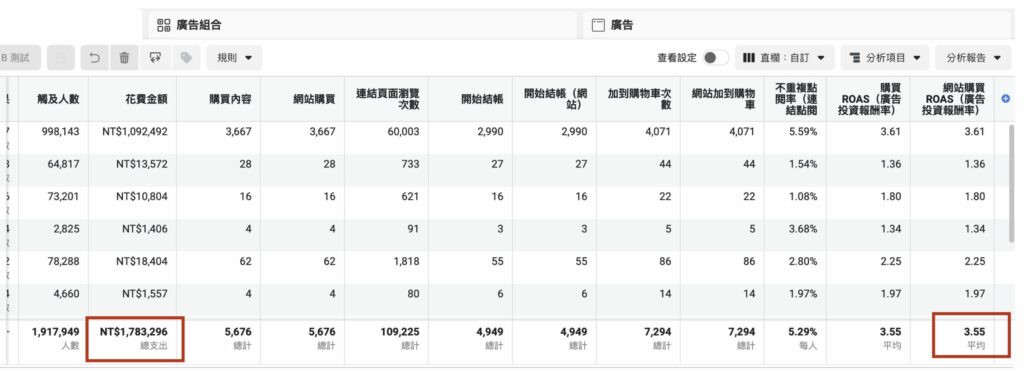Toggle the 查看設定 switch
Viewport: 1024px width, 372px height.
click(715, 58)
